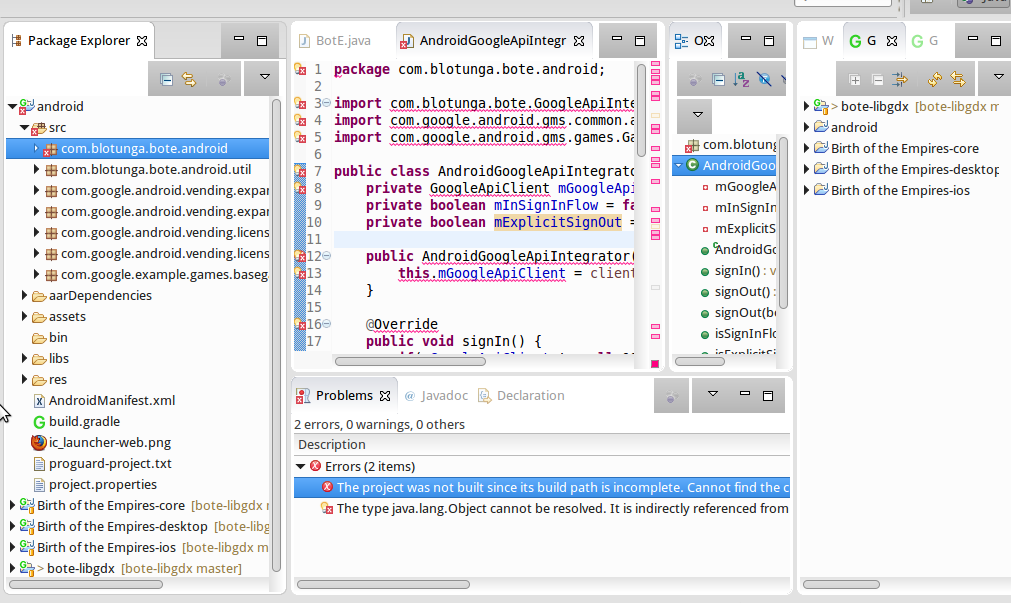Collapse all in Package Explorer toolbar

166,79
